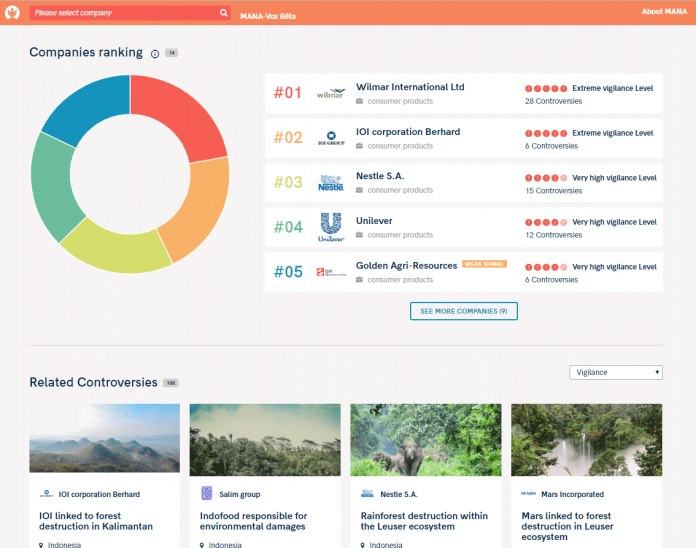The image size is (696, 548).
Task: Open the Vigilance sort dropdown
Action: 616,372
